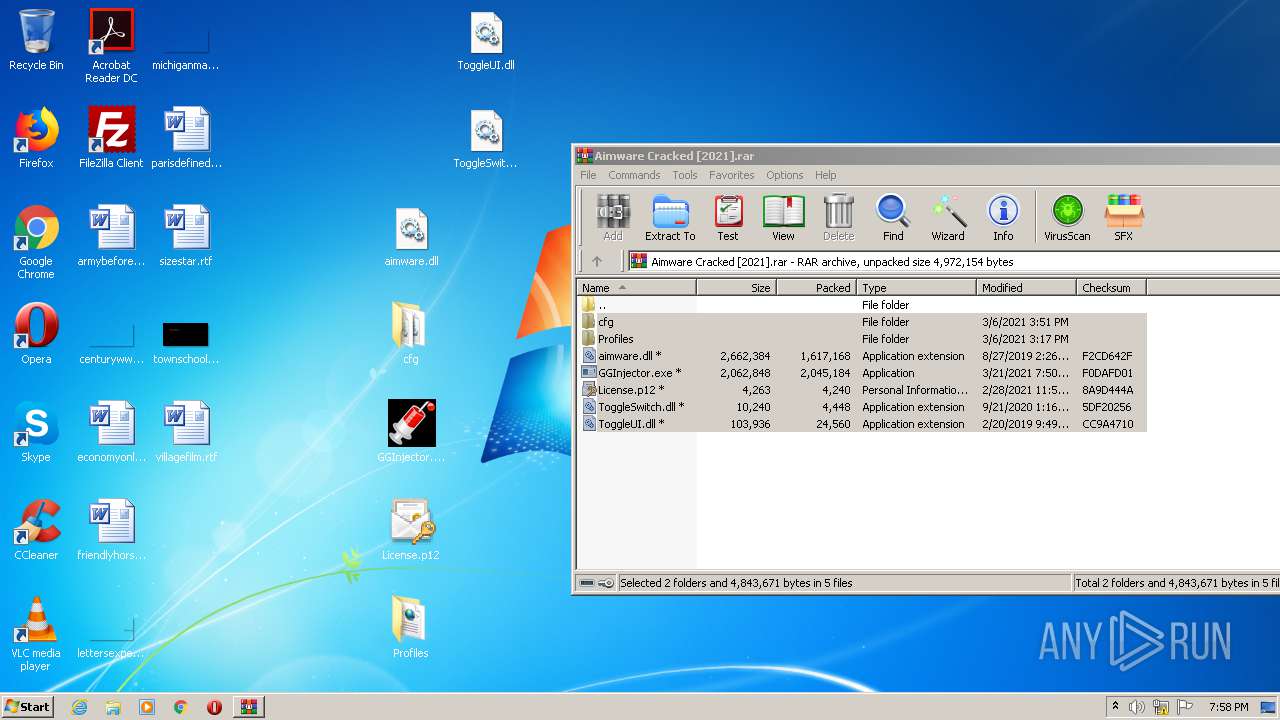Select the sizestar.rtf desktop document
The width and height of the screenshot is (1280, 720).
[x=186, y=236]
